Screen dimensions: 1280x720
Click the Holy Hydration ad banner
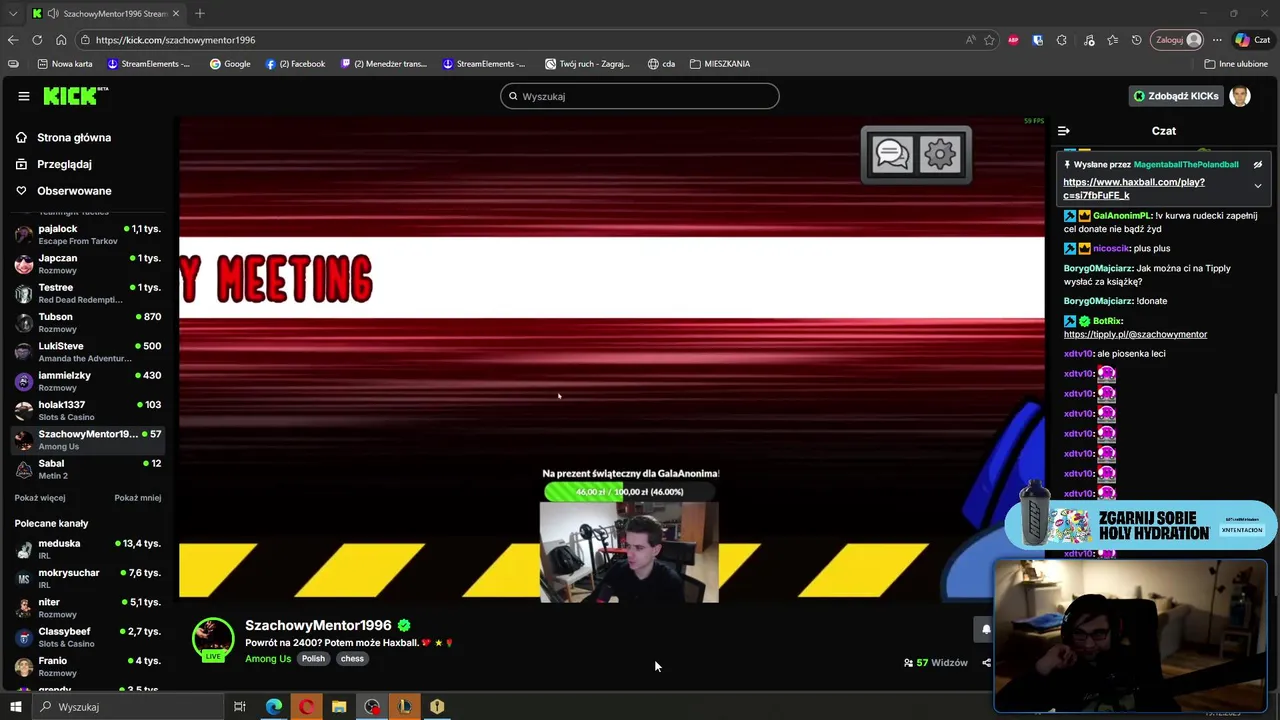click(1140, 525)
